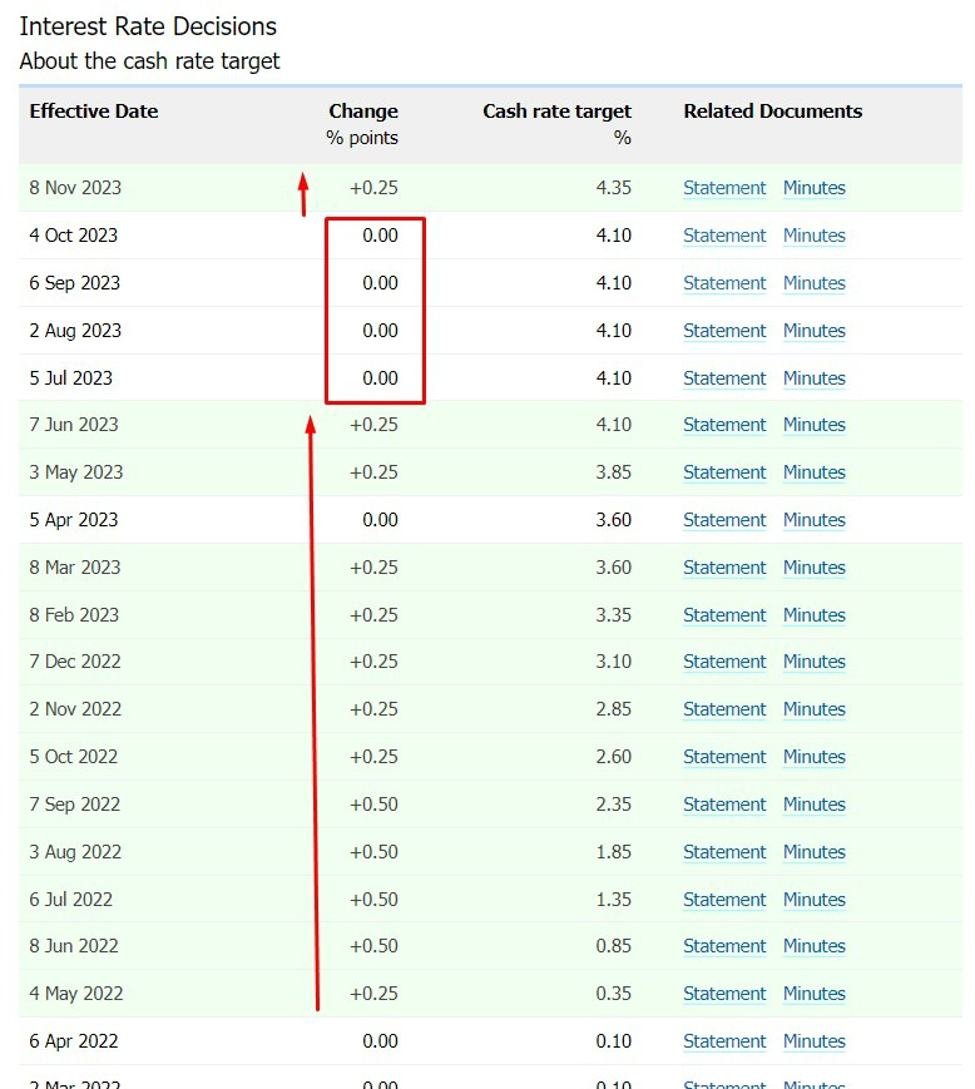The width and height of the screenshot is (975, 1089).
Task: Open Minutes for 5 Oct 2022
Action: [x=813, y=757]
